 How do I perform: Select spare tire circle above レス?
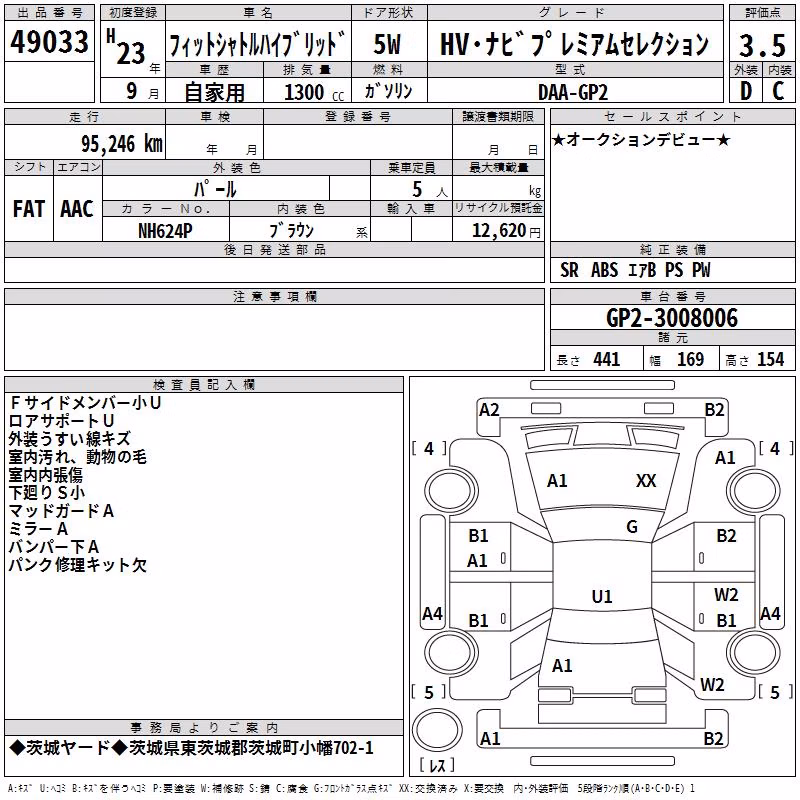tap(437, 730)
